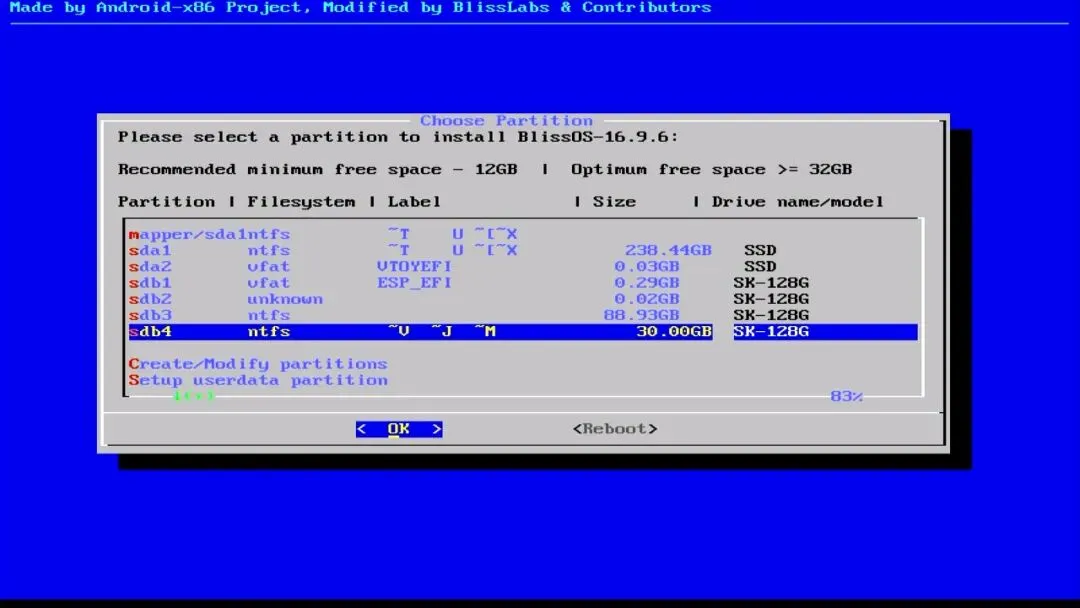Screen dimensions: 1080x608
Task: Click the 238.44GB size value
Action: pyautogui.click(x=668, y=251)
